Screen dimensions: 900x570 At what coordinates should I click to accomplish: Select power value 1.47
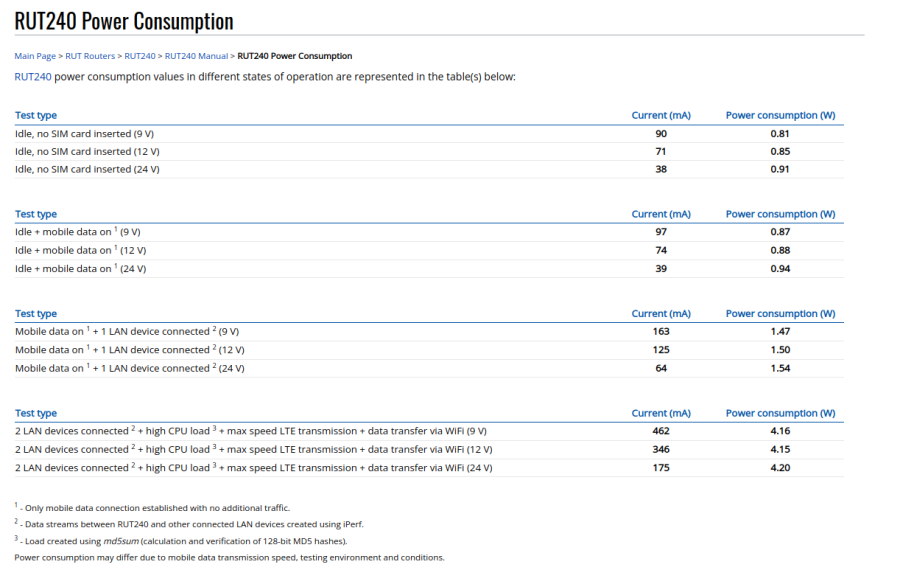coord(780,331)
